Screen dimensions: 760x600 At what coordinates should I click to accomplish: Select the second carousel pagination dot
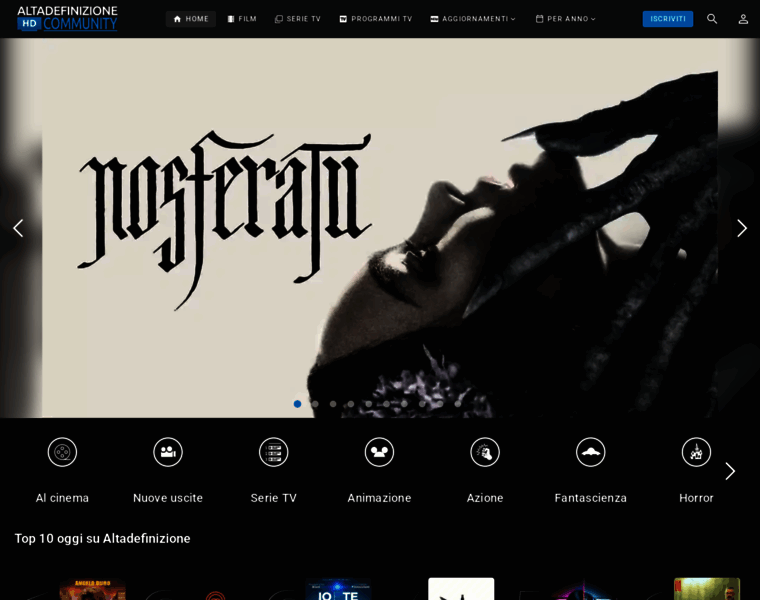point(315,404)
